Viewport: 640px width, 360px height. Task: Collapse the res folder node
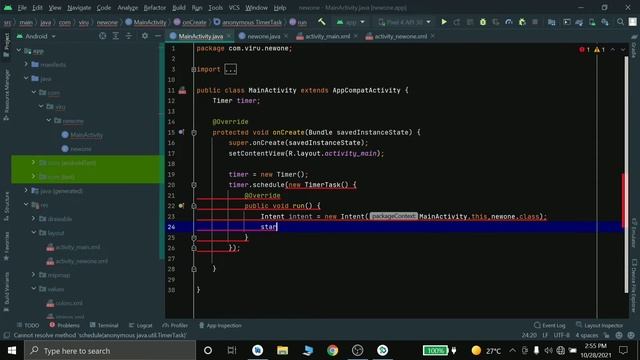pyautogui.click(x=26, y=204)
